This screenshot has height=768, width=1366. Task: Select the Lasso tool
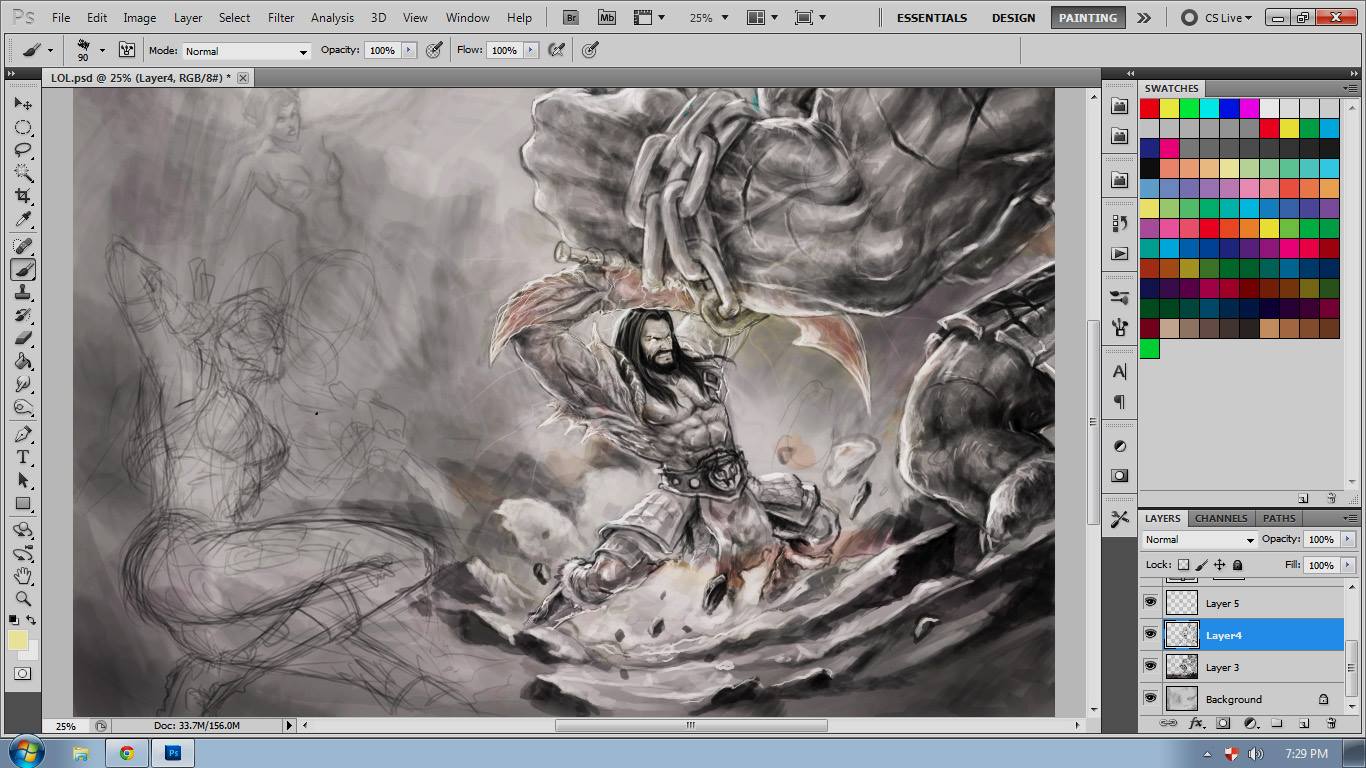pyautogui.click(x=22, y=150)
